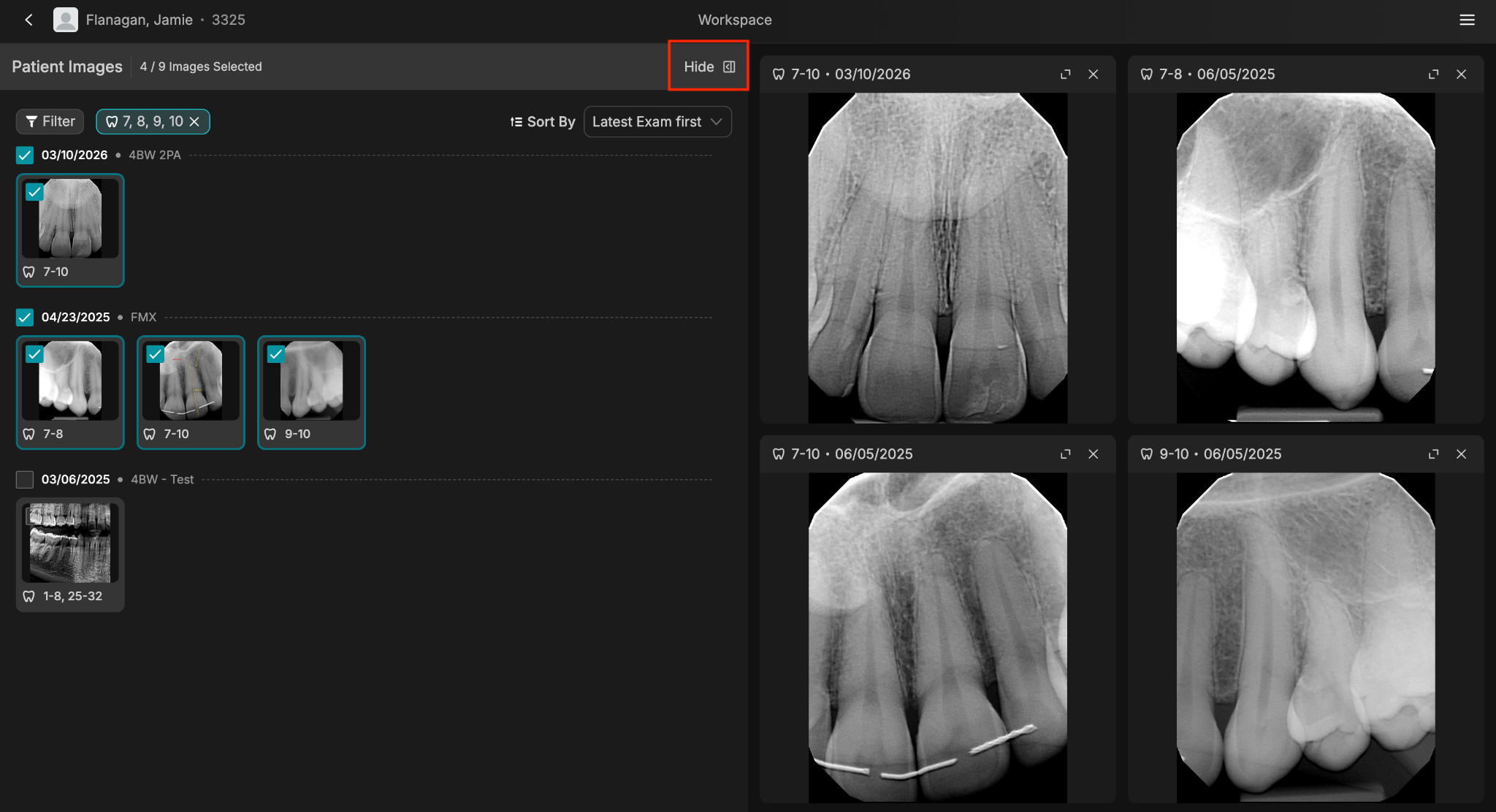Expand the 9-10 06/05/2025 viewer
The width and height of the screenshot is (1496, 812).
point(1434,453)
